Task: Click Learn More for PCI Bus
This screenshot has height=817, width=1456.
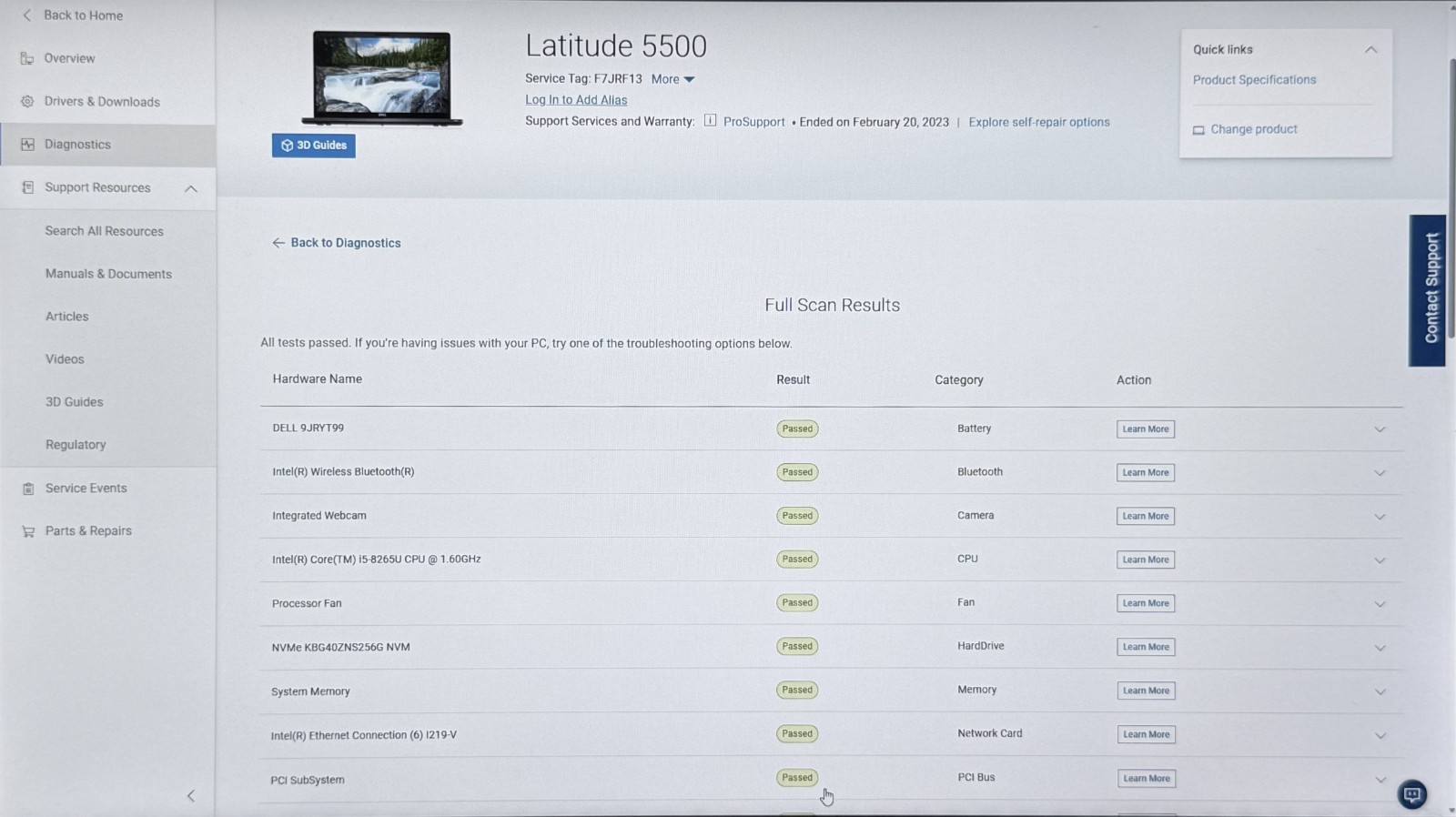Action: pos(1147,779)
